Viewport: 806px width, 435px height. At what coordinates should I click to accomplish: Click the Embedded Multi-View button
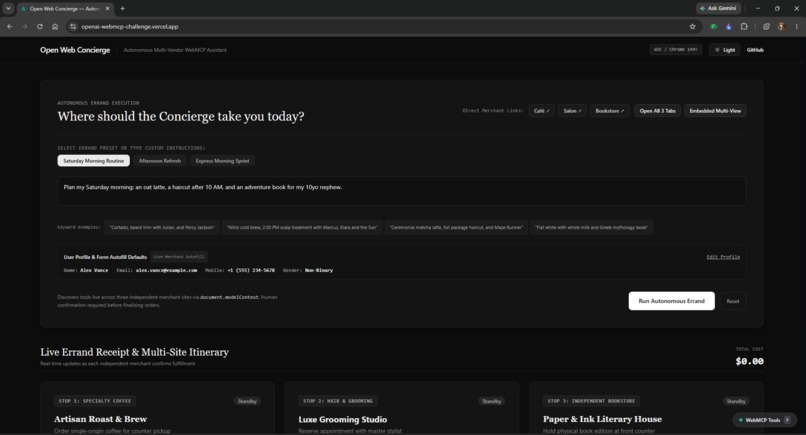click(715, 111)
